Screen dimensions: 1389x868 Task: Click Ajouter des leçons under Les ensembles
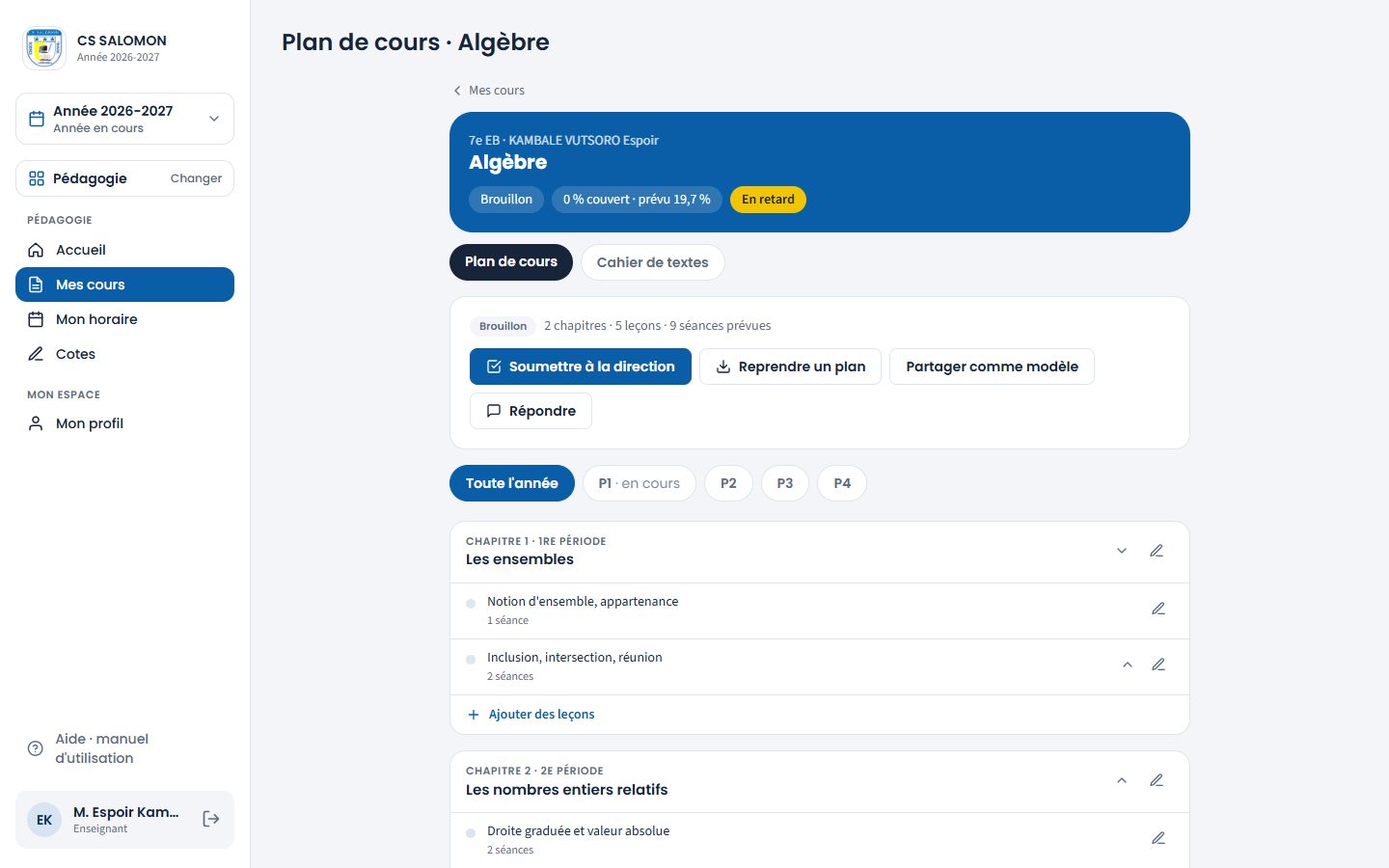[531, 715]
